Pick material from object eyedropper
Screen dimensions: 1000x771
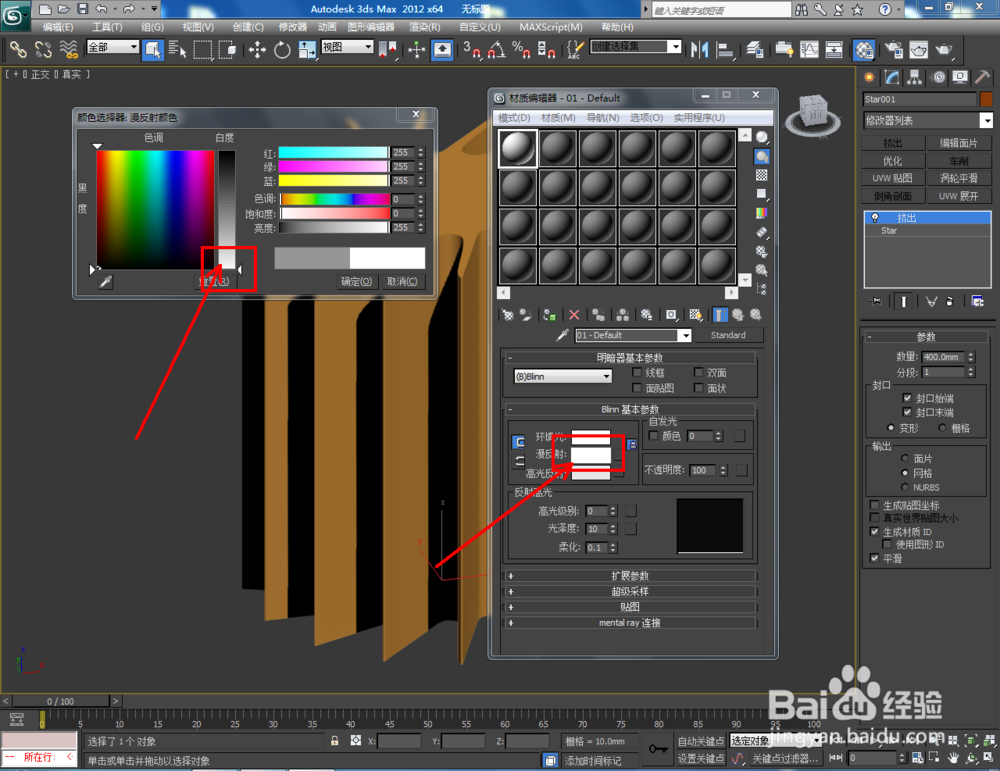(562, 335)
